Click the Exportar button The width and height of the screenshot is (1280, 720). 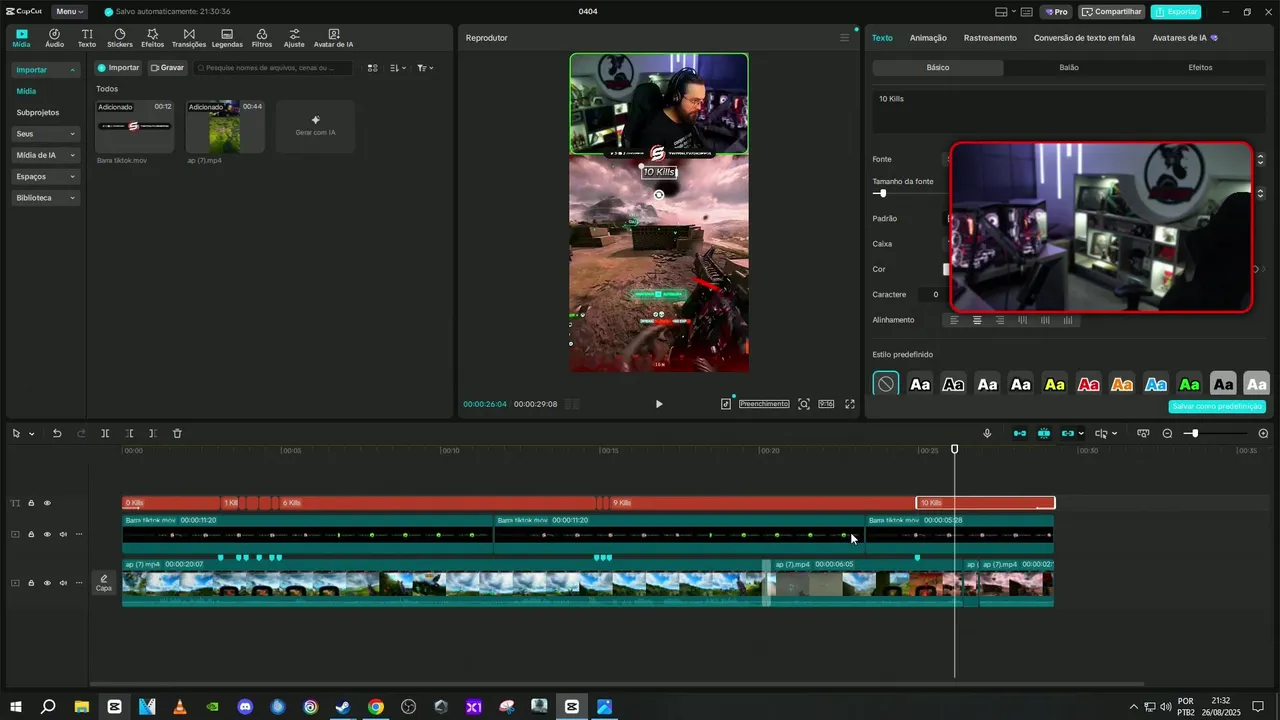[1176, 12]
